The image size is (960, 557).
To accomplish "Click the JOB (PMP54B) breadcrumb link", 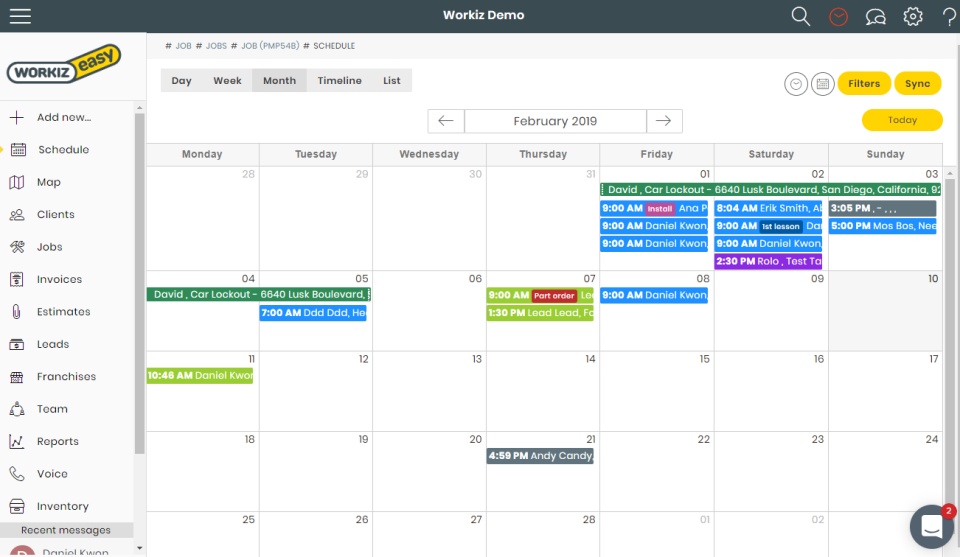I will tap(269, 46).
